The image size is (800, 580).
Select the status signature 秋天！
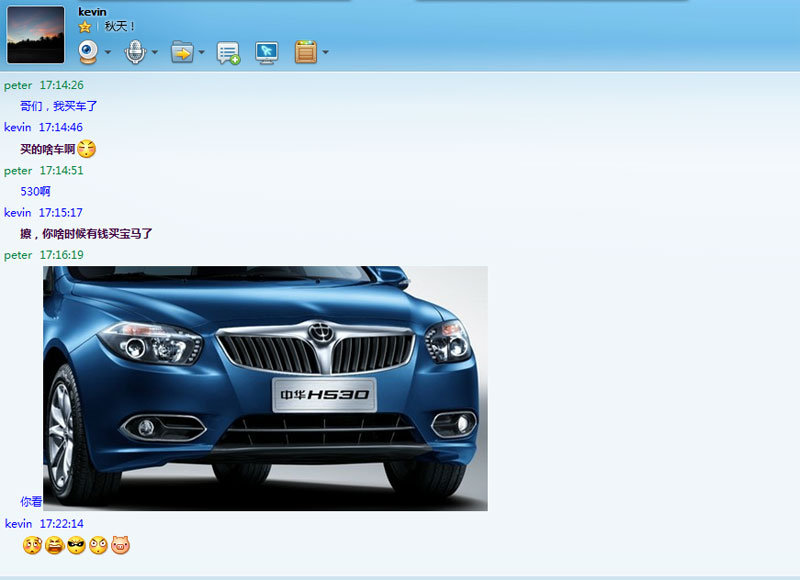pyautogui.click(x=119, y=26)
